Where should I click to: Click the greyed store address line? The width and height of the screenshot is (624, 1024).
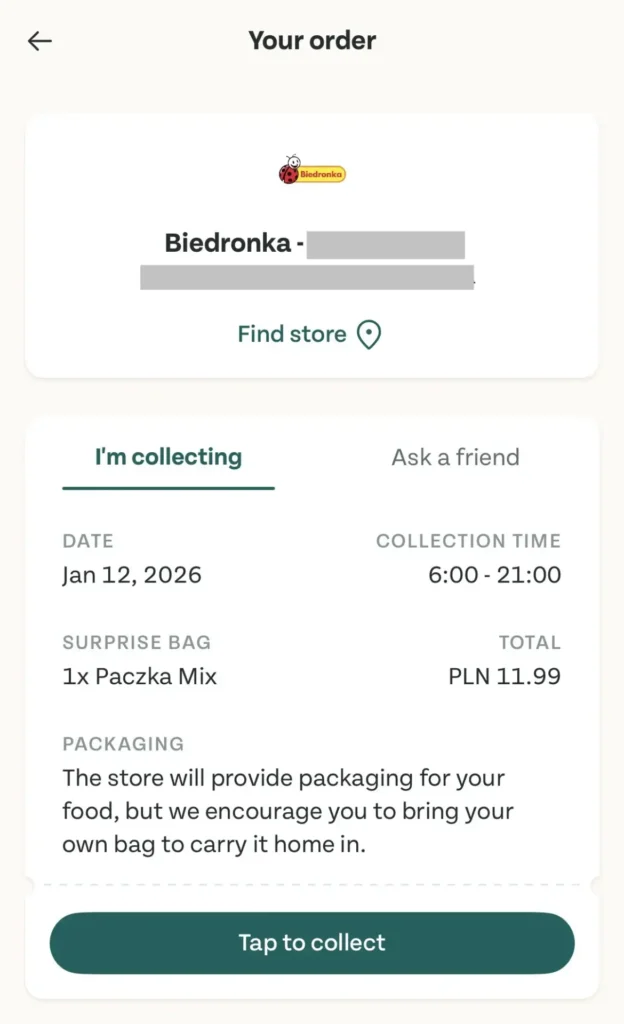(306, 277)
